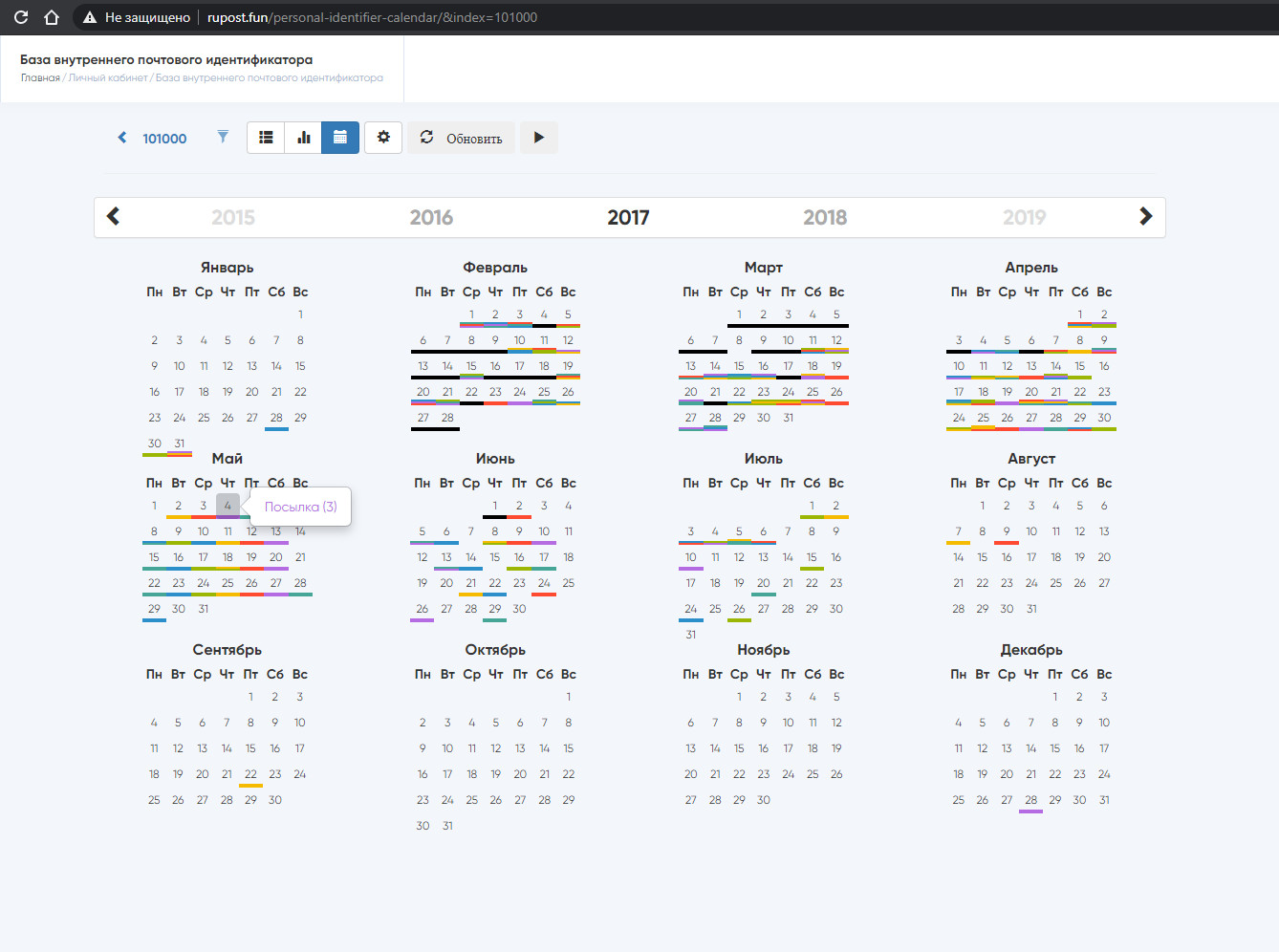The width and height of the screenshot is (1279, 952).
Task: Click the 101000 index link
Action: (x=164, y=139)
